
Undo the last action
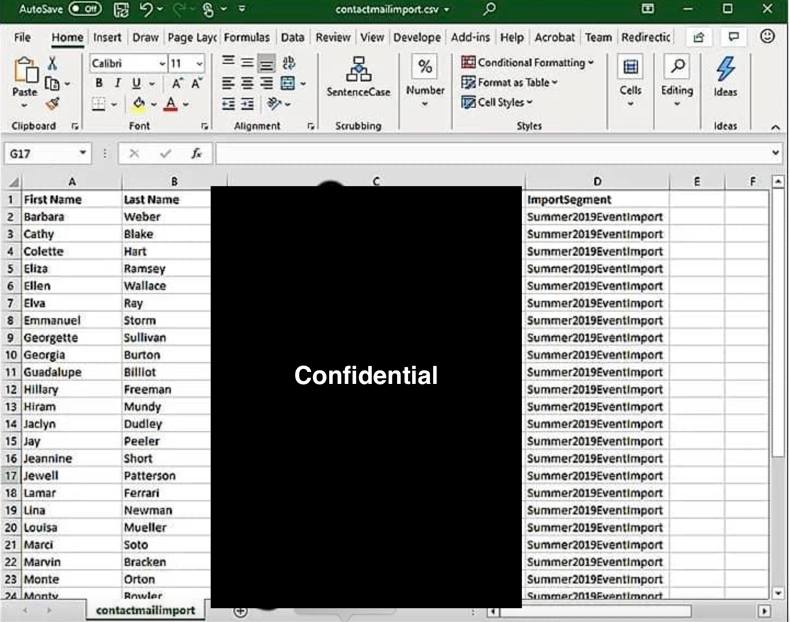click(x=146, y=9)
